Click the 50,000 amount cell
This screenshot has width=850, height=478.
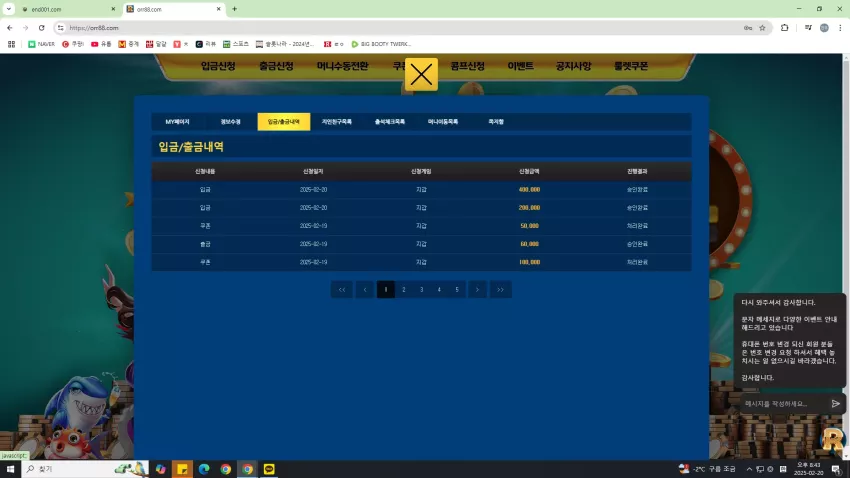(529, 226)
